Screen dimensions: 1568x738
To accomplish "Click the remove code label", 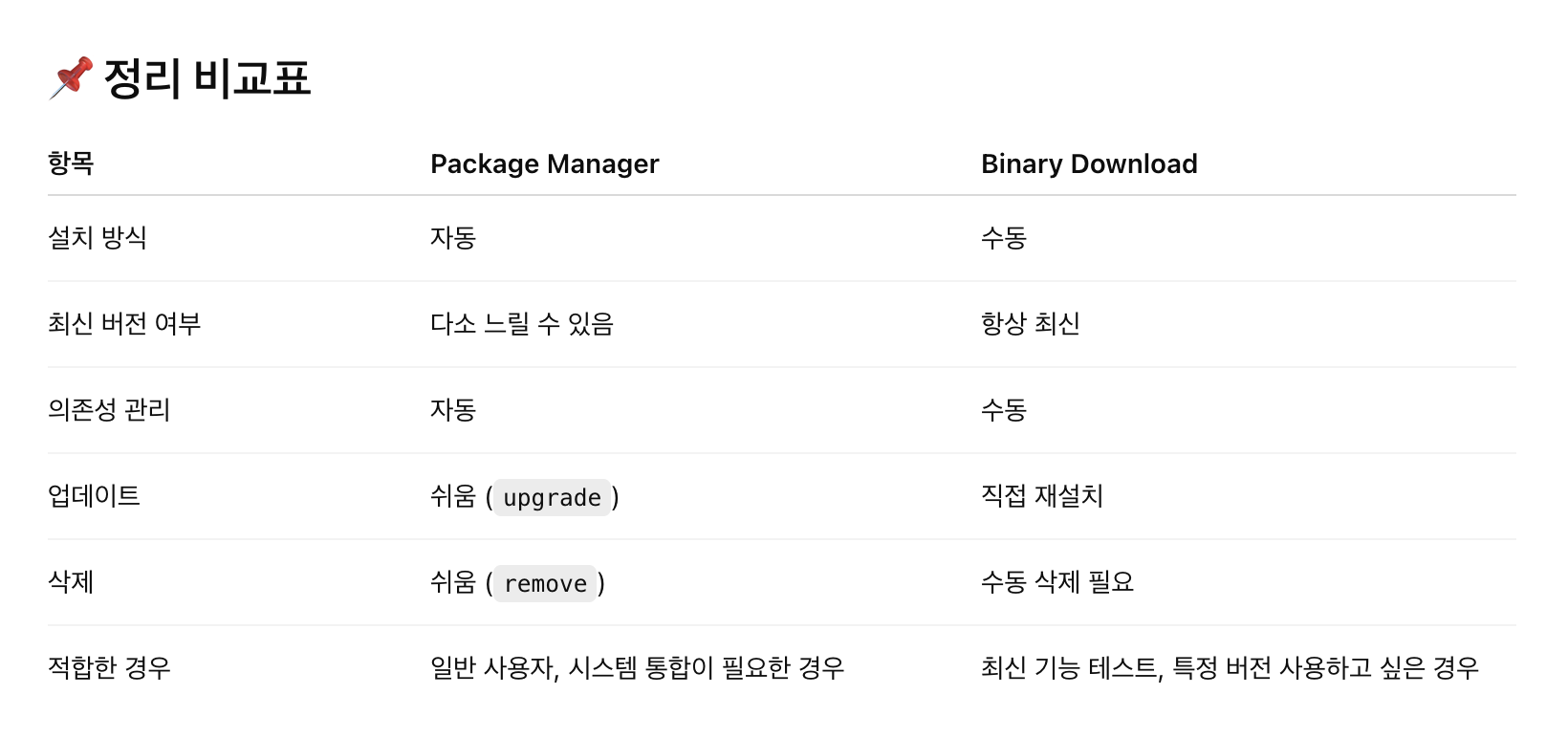I will pyautogui.click(x=545, y=584).
